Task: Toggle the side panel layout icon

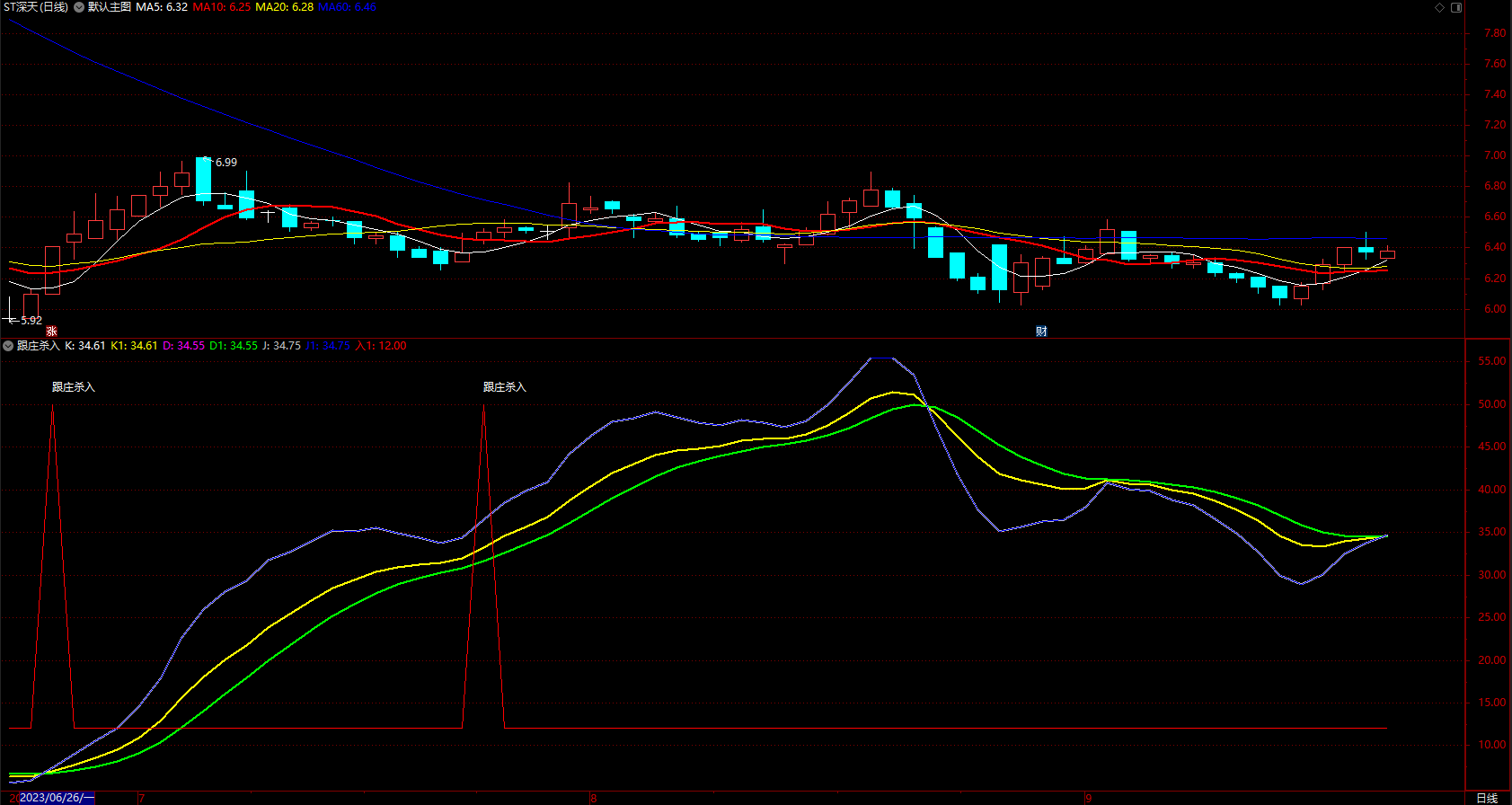Action: point(1456,7)
